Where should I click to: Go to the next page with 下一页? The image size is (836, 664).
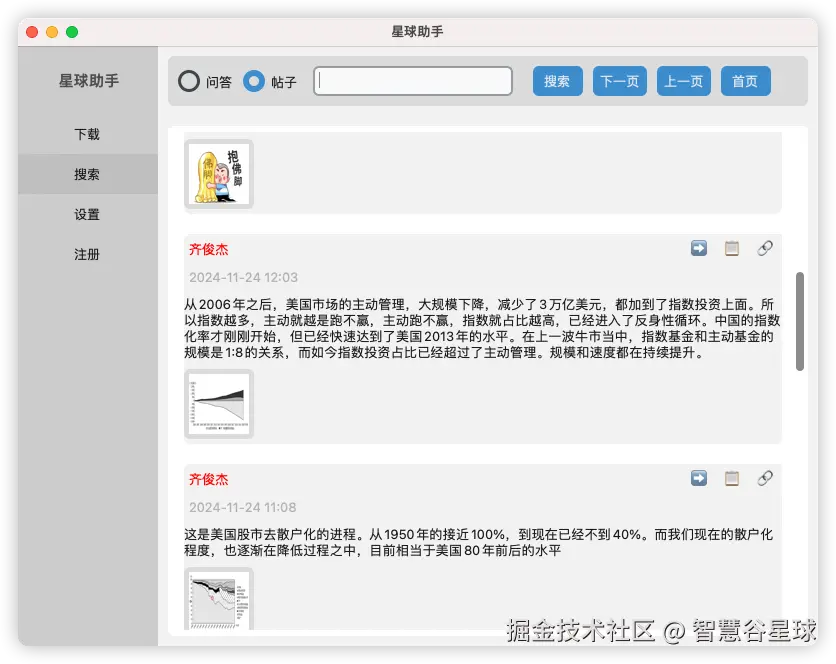tap(620, 81)
